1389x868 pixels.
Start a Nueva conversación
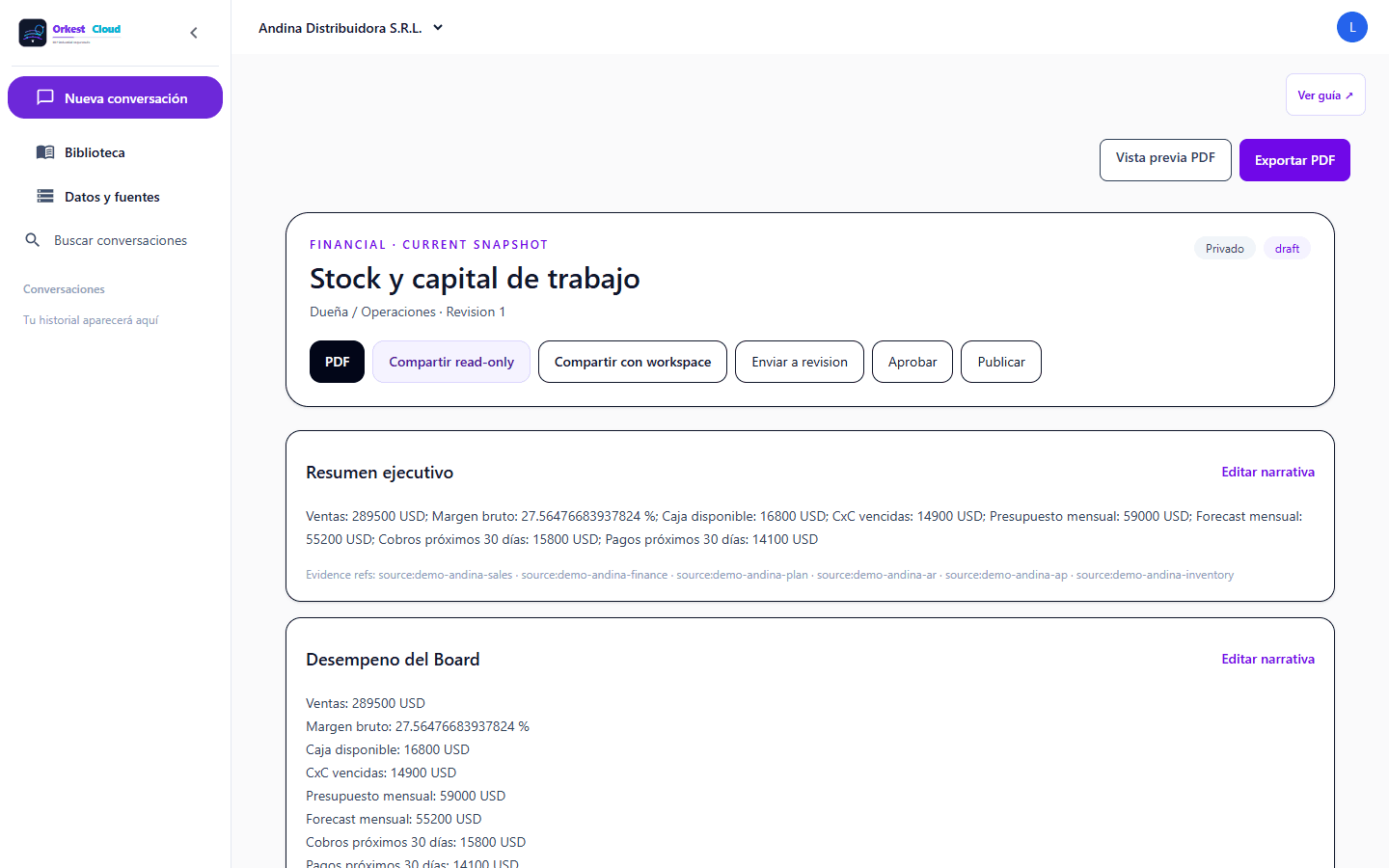[x=115, y=97]
